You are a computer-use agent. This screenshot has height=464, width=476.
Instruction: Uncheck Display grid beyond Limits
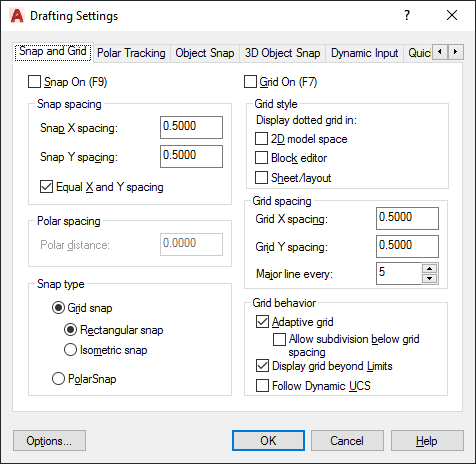262,366
